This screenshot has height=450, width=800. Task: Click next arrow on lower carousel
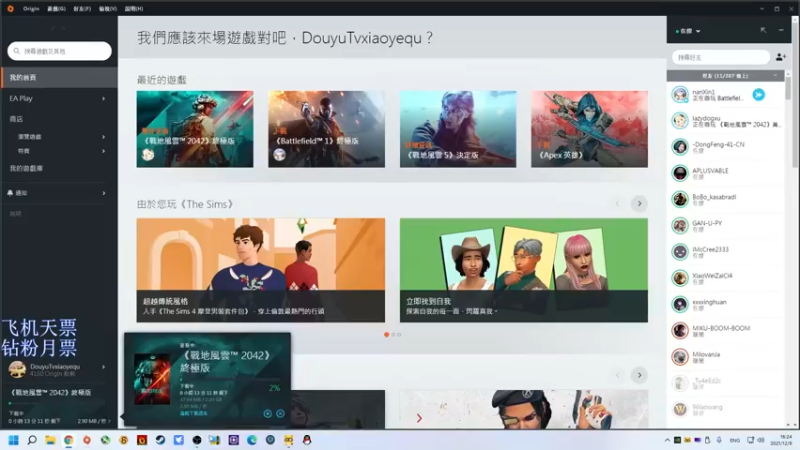coord(639,375)
